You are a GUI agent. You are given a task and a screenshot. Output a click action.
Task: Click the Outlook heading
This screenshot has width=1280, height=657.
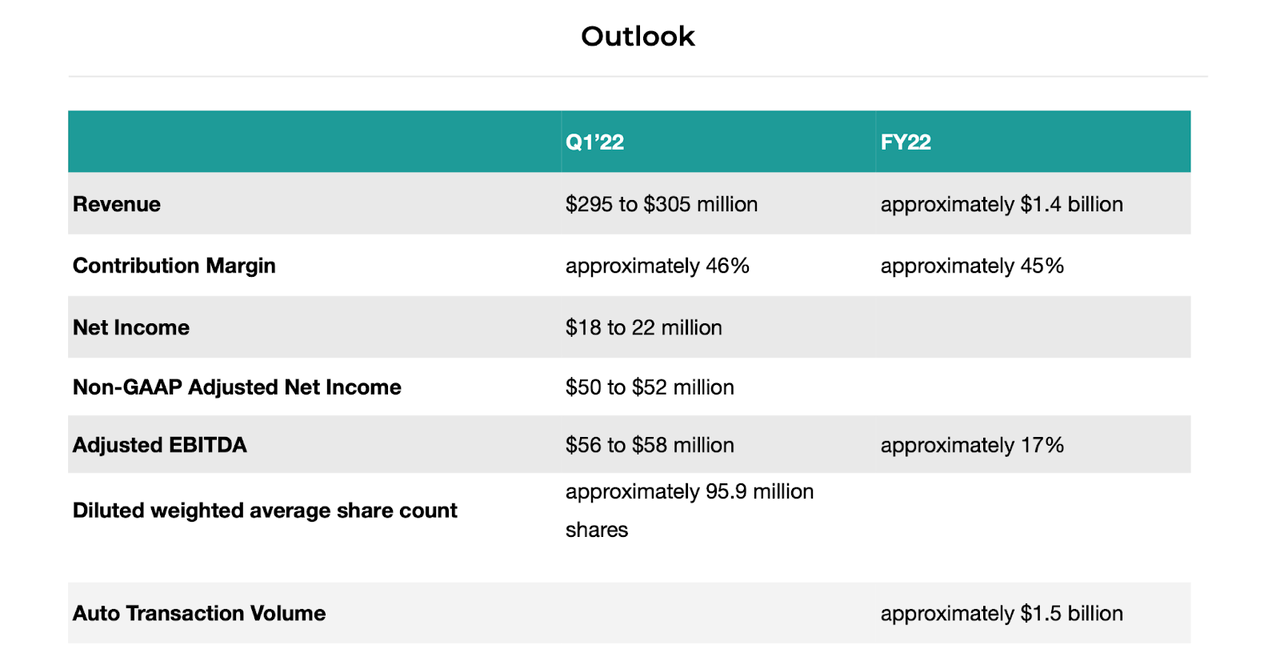coord(638,37)
